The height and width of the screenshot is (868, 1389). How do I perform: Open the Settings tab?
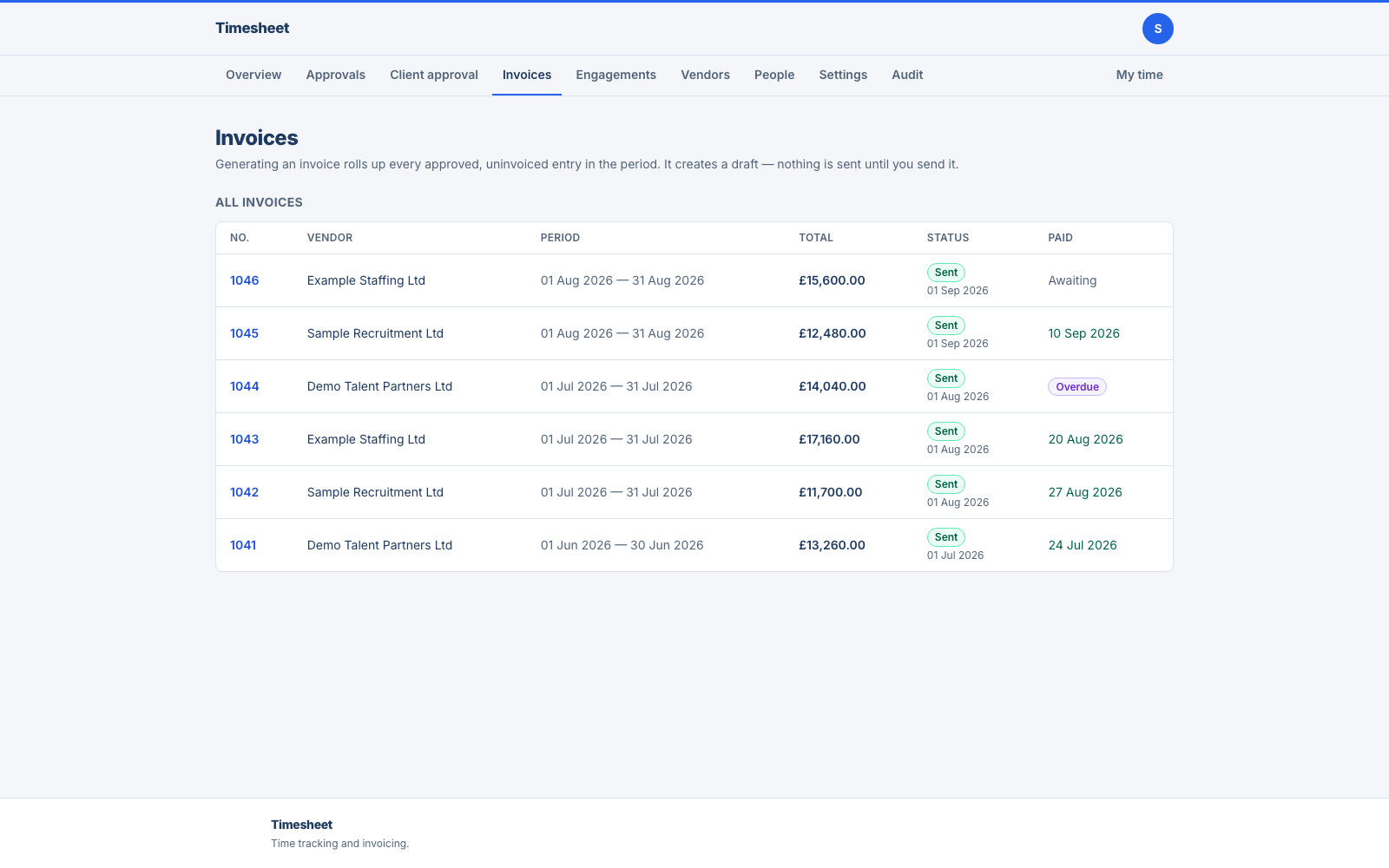(x=843, y=75)
